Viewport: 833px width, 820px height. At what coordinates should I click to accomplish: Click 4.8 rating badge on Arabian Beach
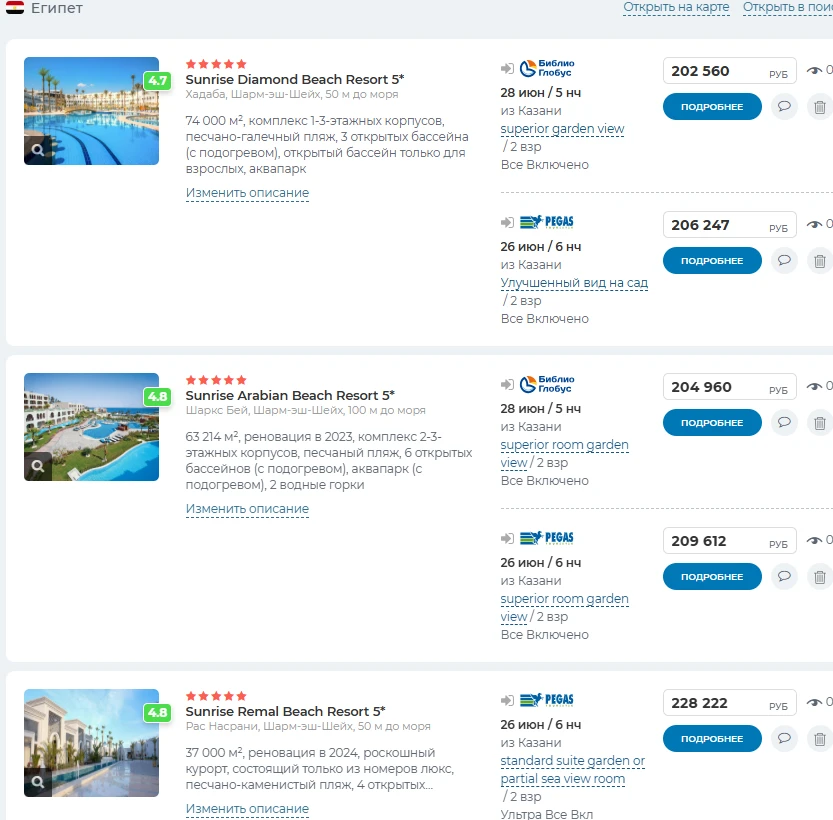point(158,397)
